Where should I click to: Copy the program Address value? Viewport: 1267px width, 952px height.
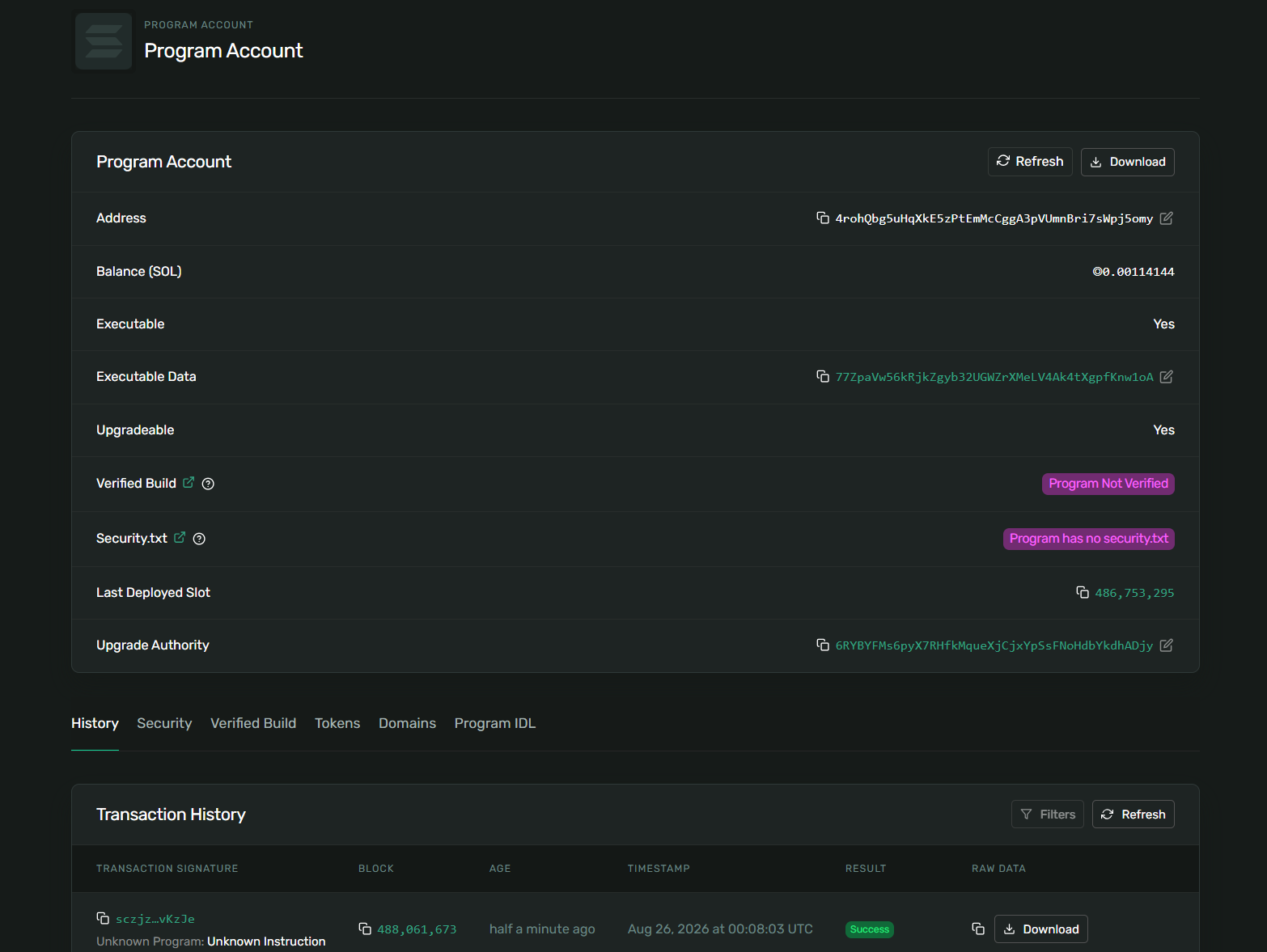[823, 218]
